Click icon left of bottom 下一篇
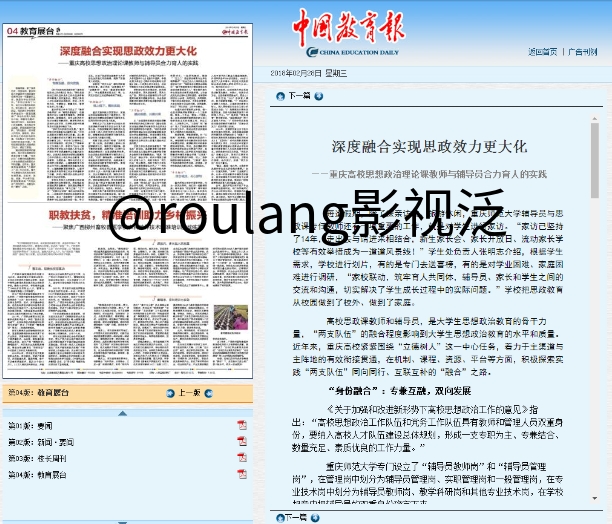Image resolution: width=612 pixels, height=524 pixels. pos(280,518)
